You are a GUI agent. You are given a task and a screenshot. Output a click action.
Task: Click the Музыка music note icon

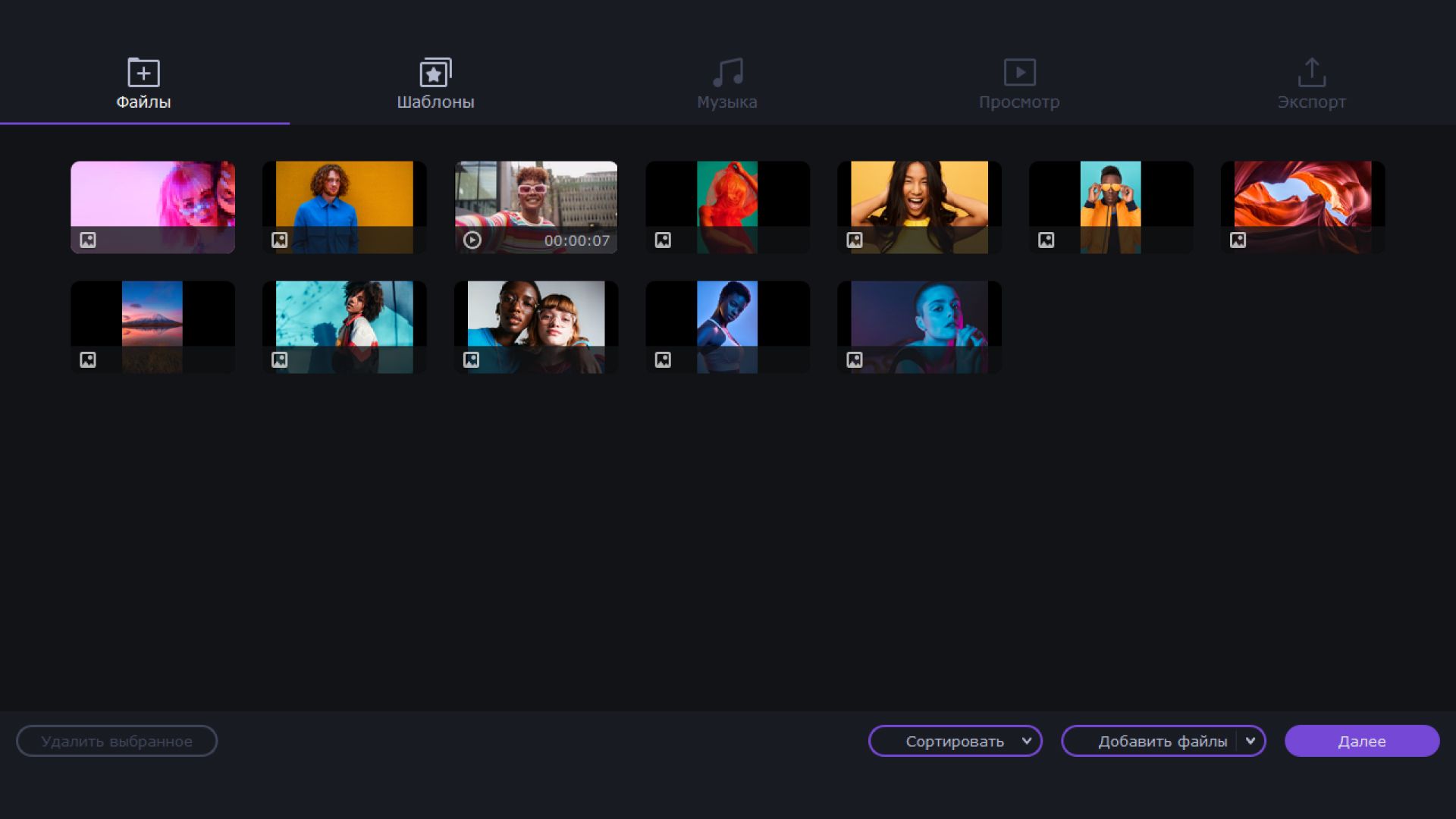[727, 73]
